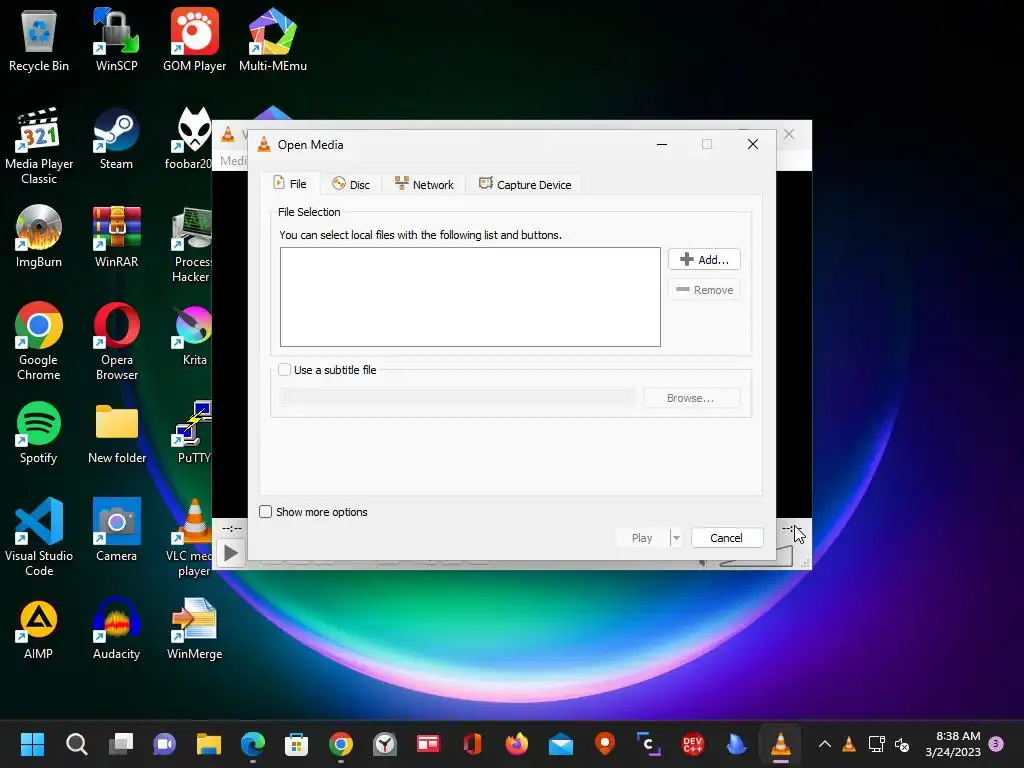Select the Audacity desktop shortcut
The height and width of the screenshot is (768, 1024).
coord(116,628)
